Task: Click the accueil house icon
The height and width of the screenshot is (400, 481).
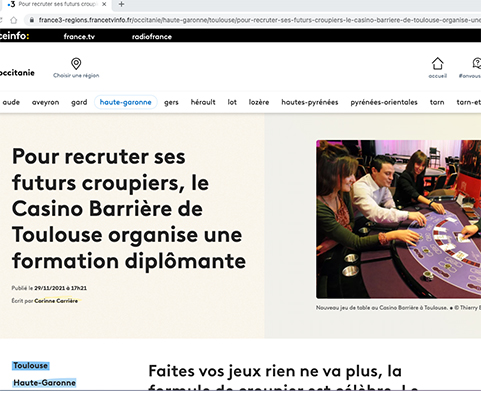Action: [x=437, y=63]
